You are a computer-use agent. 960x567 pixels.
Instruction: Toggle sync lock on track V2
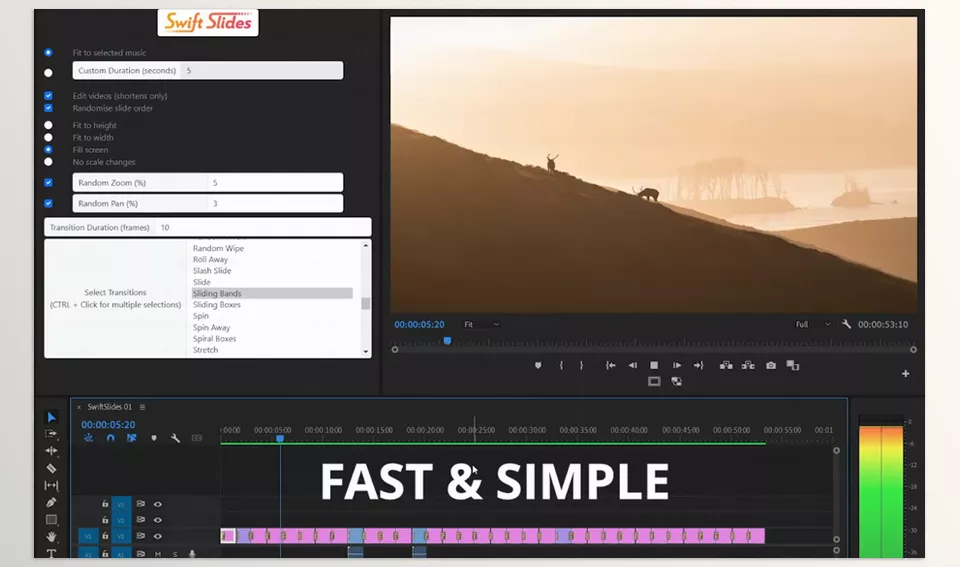point(141,520)
